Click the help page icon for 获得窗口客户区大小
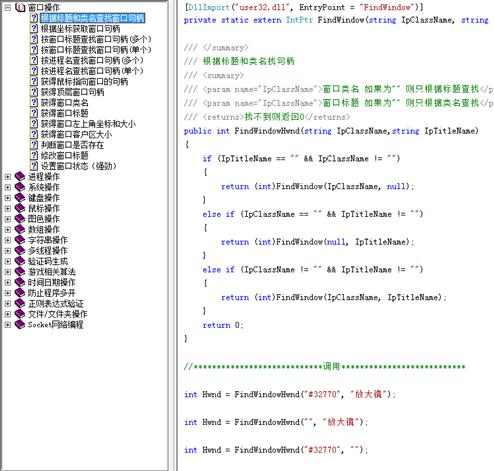 [34, 134]
